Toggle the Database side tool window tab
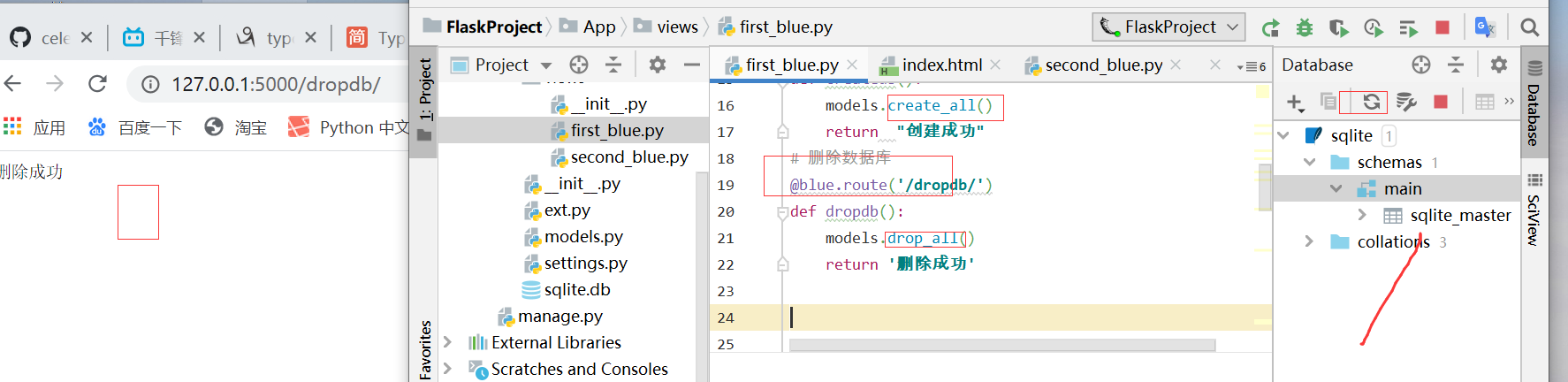Viewport: 1568px width, 382px height. pyautogui.click(x=1534, y=104)
